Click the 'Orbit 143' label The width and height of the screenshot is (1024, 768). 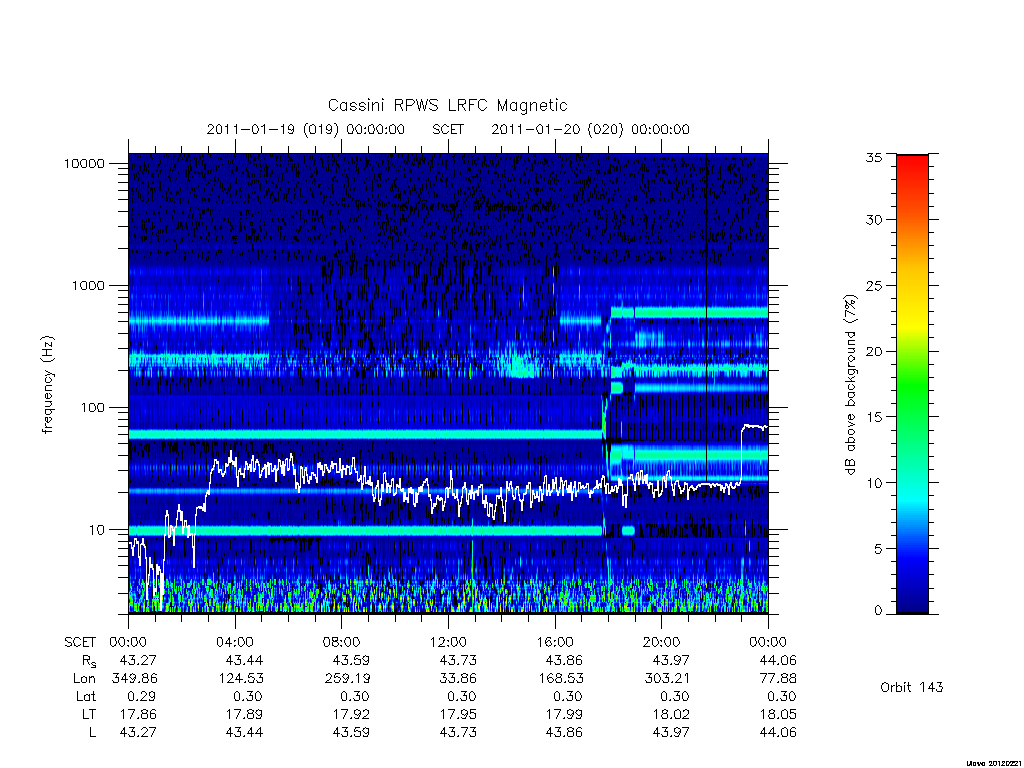[x=912, y=687]
